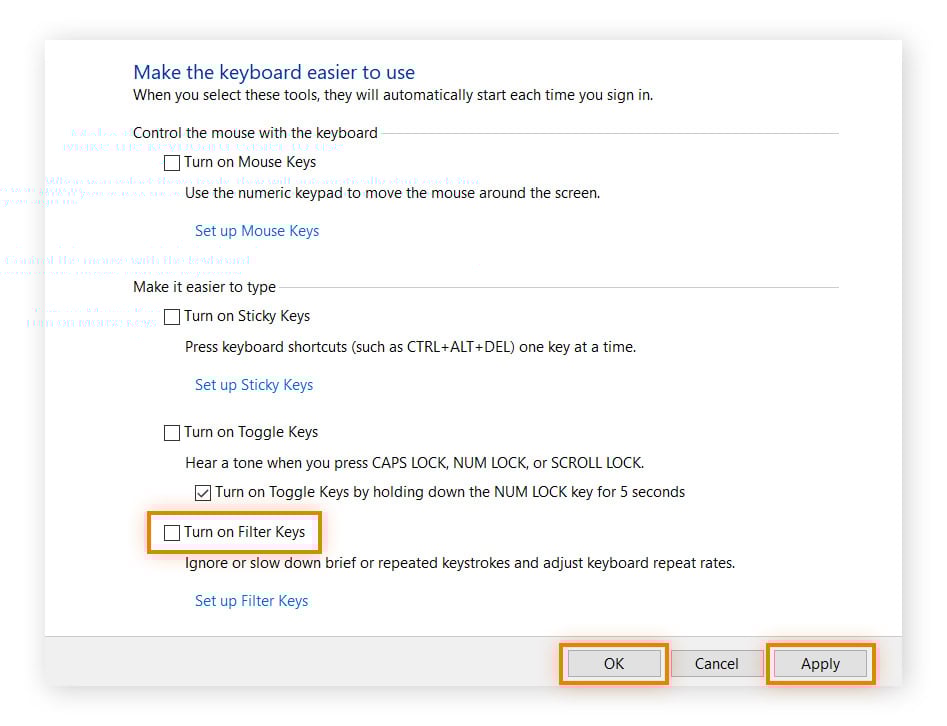The image size is (947, 726).
Task: Click the 'When you select these tools' subtitle
Action: point(393,96)
